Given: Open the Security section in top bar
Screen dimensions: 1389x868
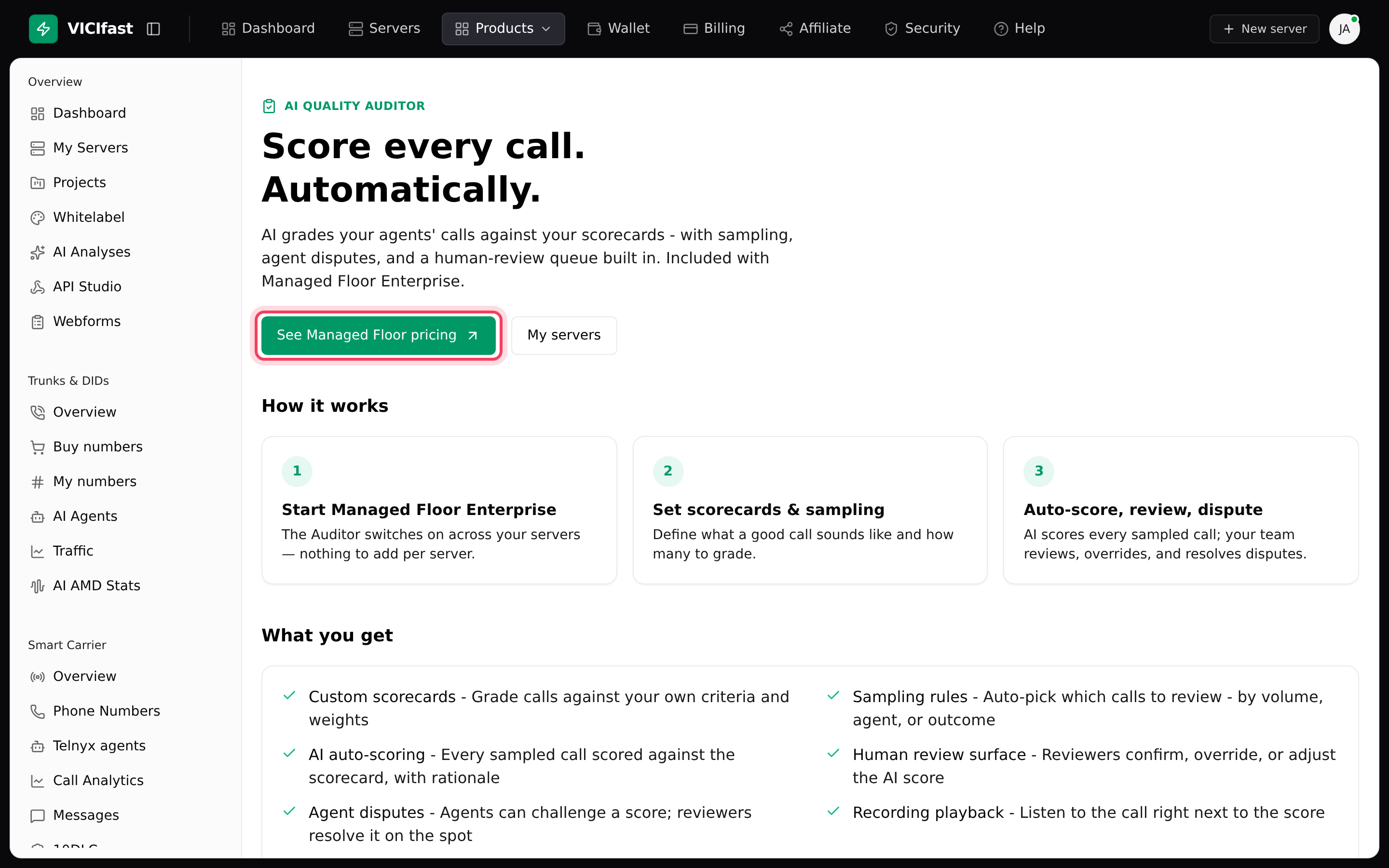Looking at the screenshot, I should pos(922,29).
